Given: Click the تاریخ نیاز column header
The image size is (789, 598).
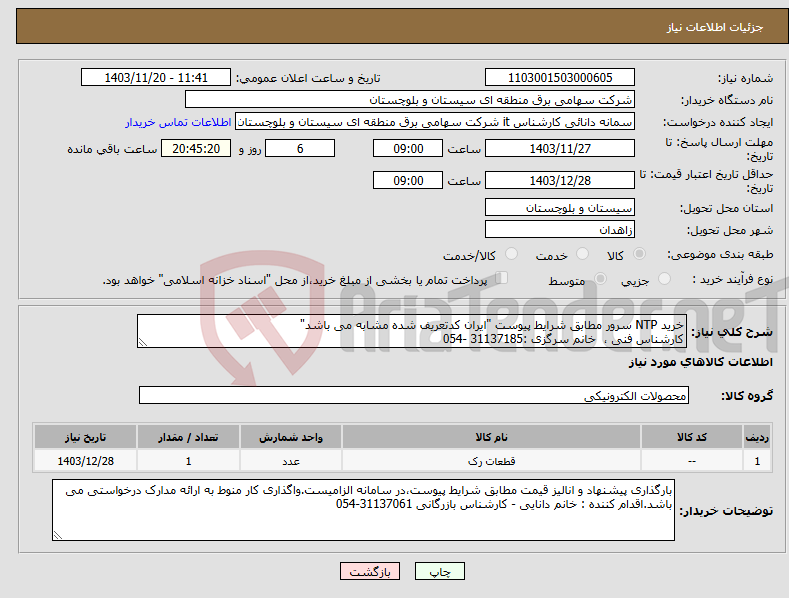Looking at the screenshot, I should point(86,437).
